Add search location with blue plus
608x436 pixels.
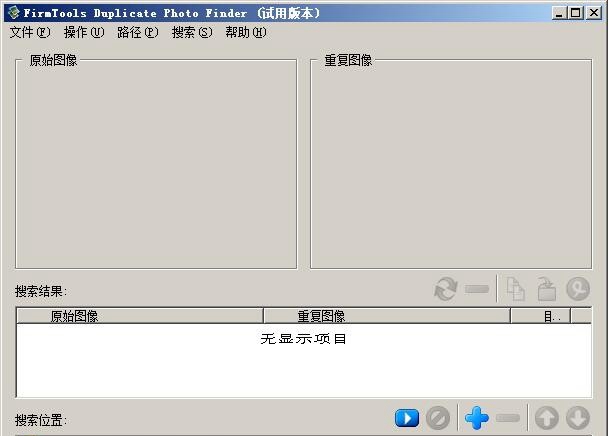[x=477, y=419]
